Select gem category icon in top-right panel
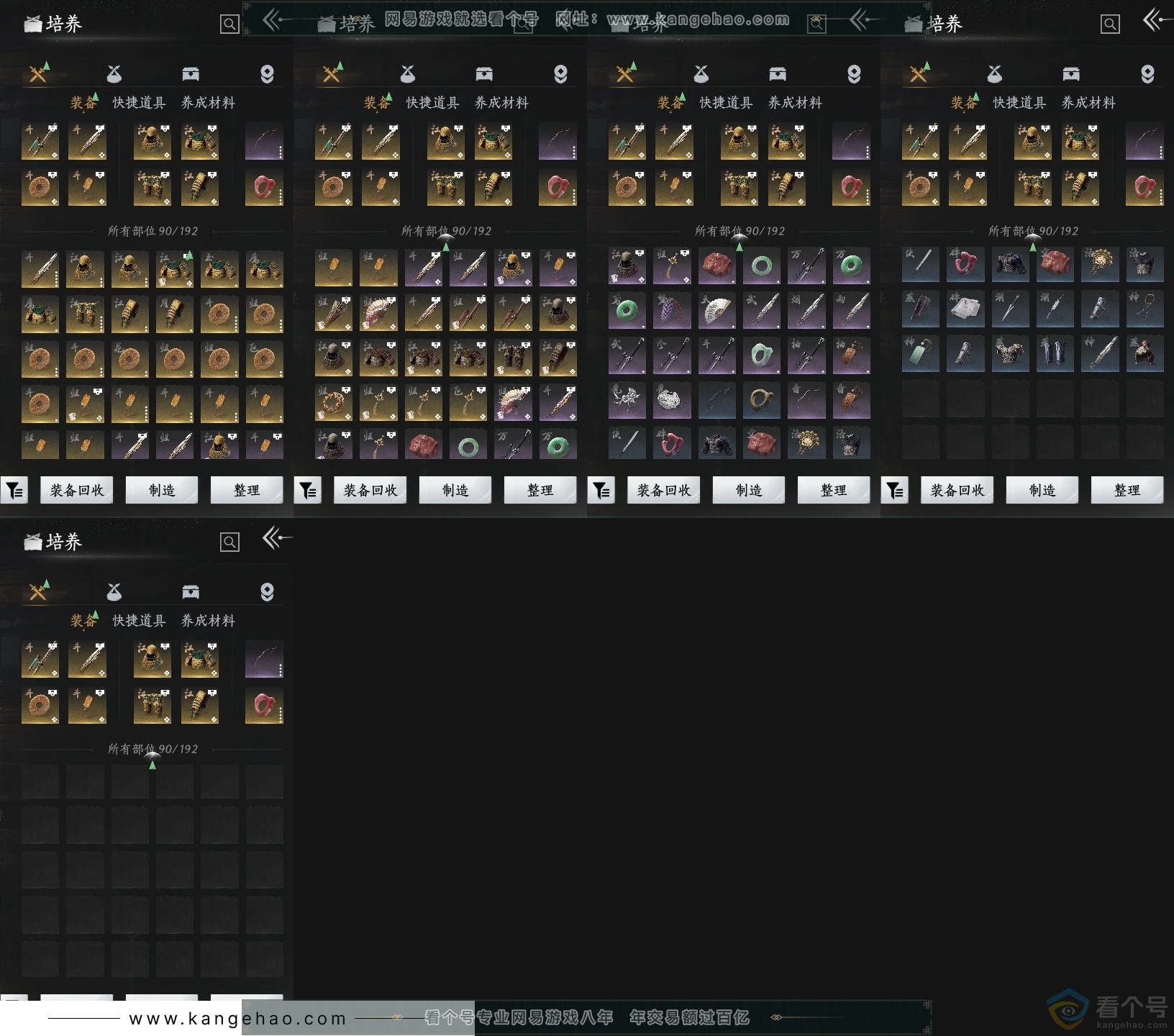This screenshot has width=1174, height=1036. (x=1147, y=74)
